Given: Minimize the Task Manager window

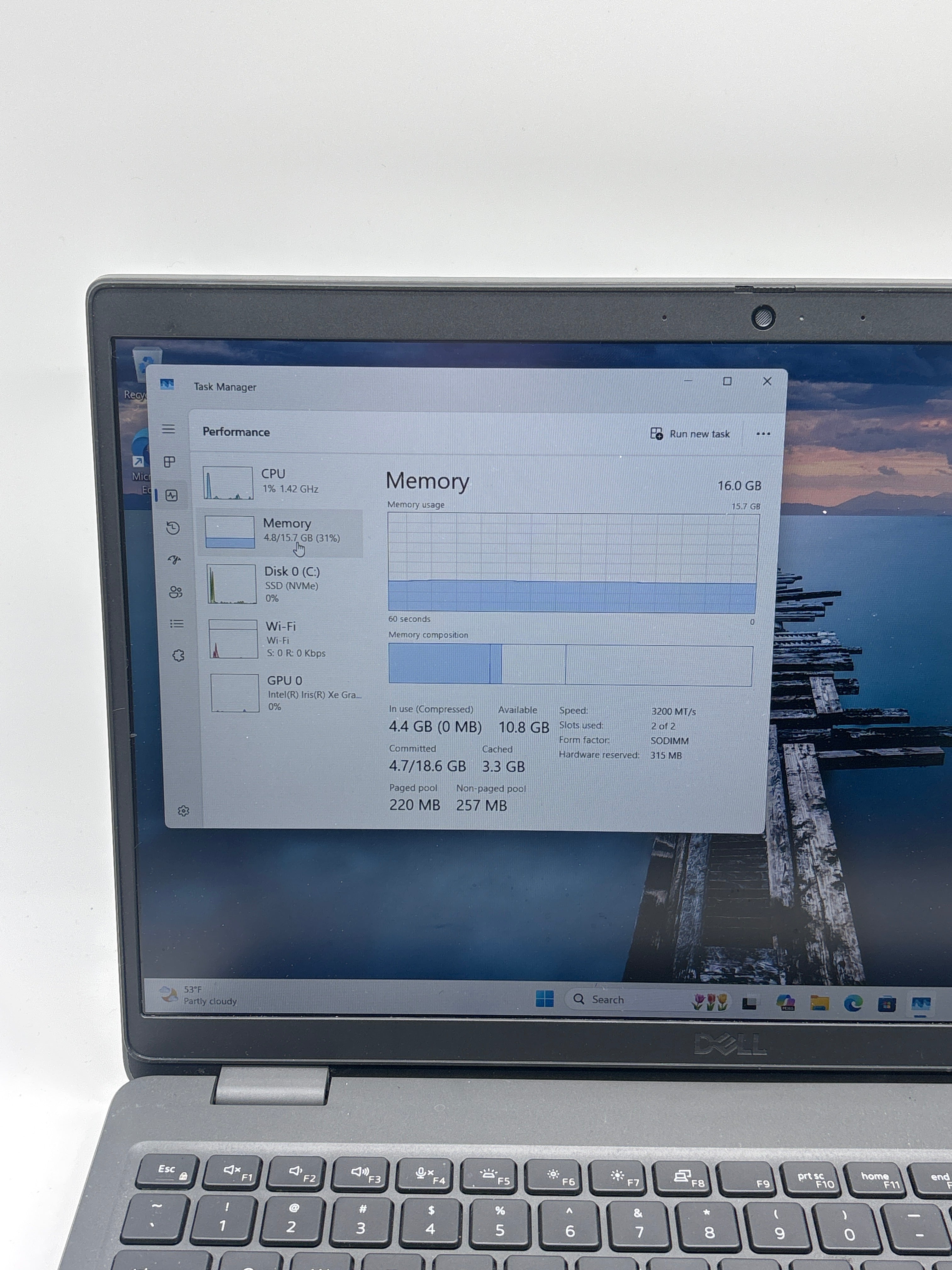Looking at the screenshot, I should 688,381.
